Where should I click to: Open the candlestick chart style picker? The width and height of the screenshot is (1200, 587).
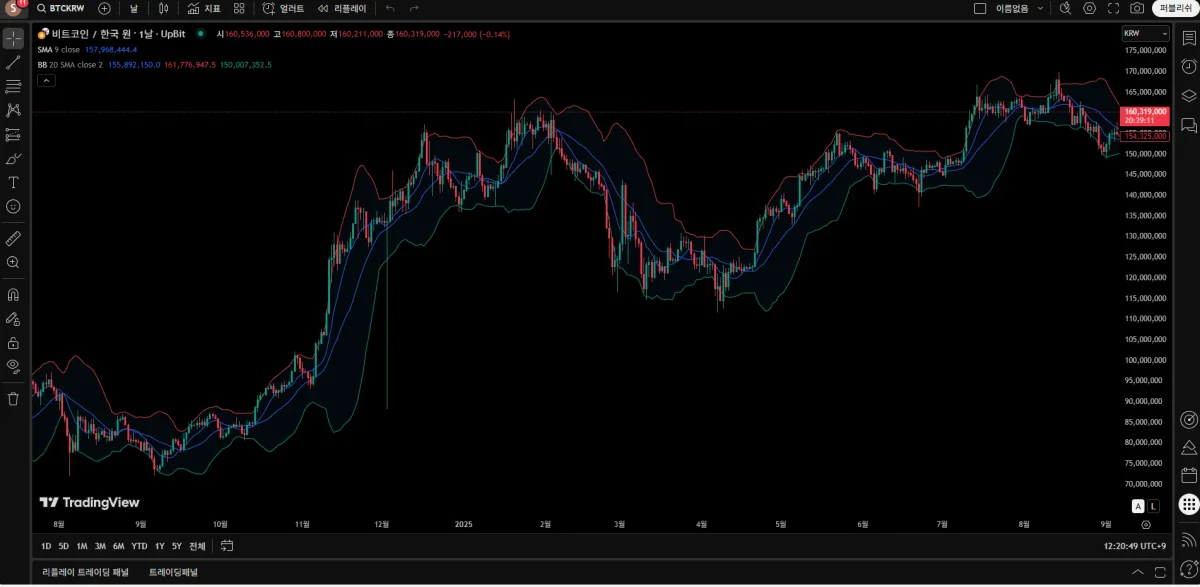coord(163,8)
